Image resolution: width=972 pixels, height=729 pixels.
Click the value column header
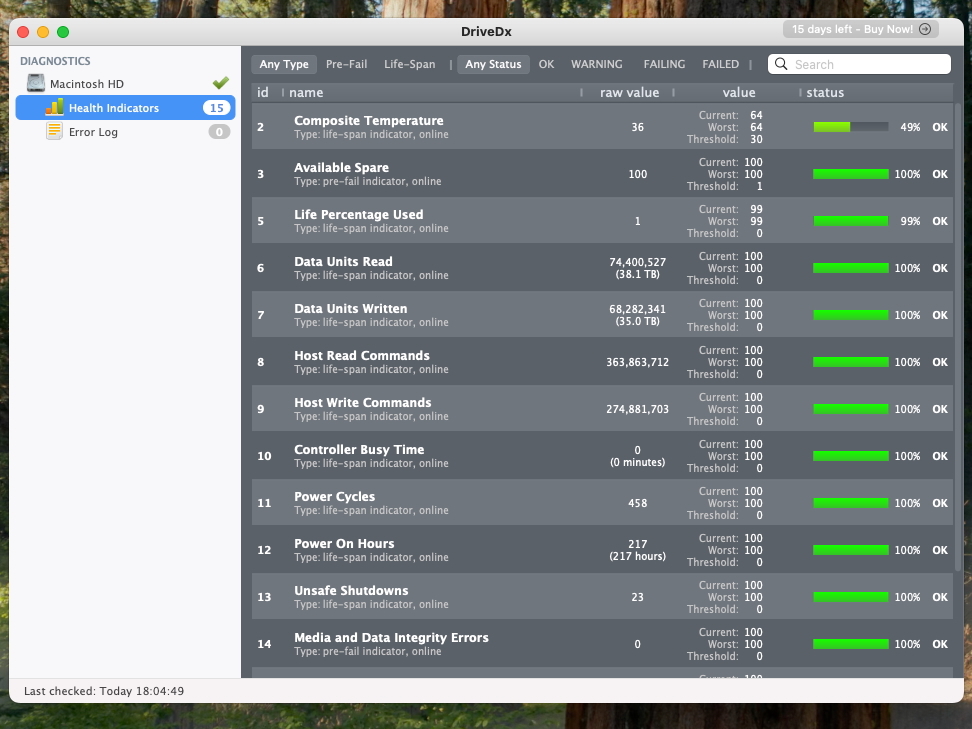coord(739,92)
